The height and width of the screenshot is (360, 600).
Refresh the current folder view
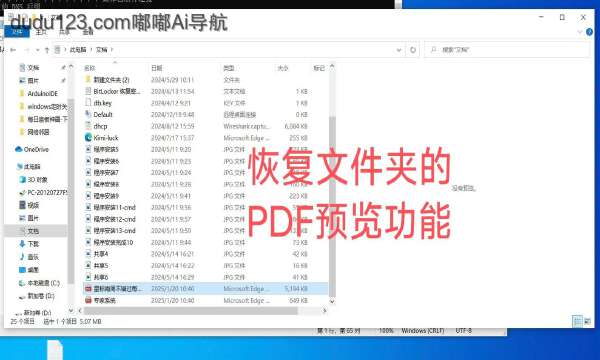413,50
